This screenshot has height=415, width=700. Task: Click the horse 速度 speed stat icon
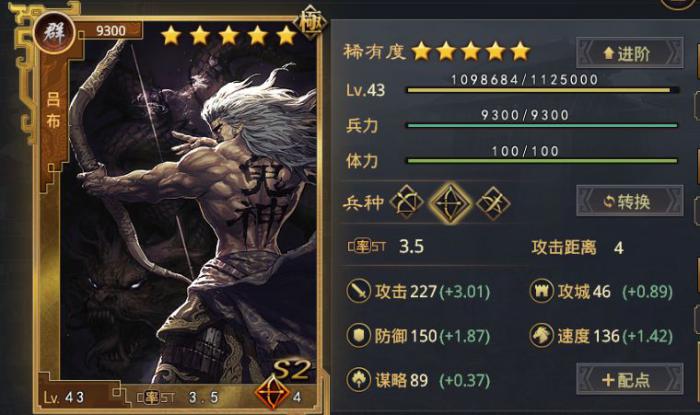(542, 336)
